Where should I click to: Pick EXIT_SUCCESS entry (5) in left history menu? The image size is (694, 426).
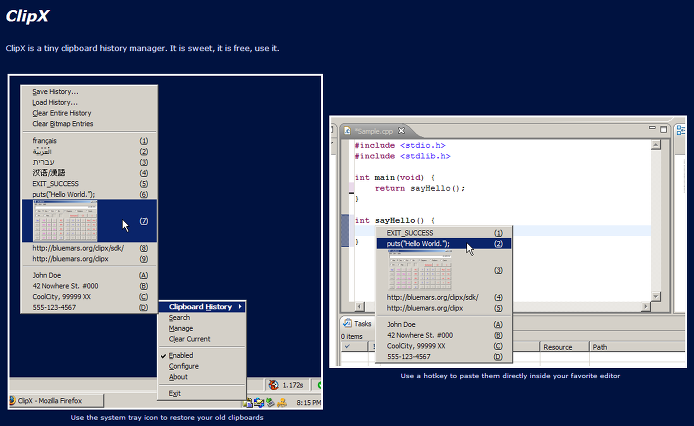click(x=89, y=183)
